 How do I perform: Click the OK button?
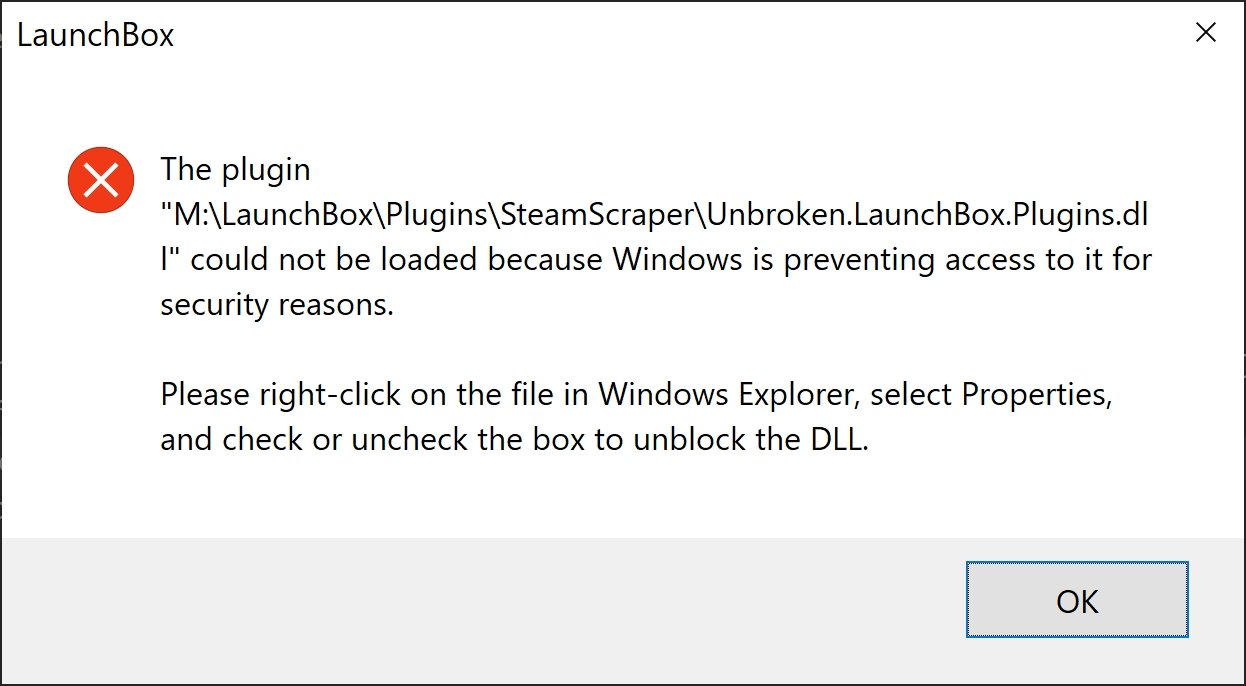(1076, 600)
